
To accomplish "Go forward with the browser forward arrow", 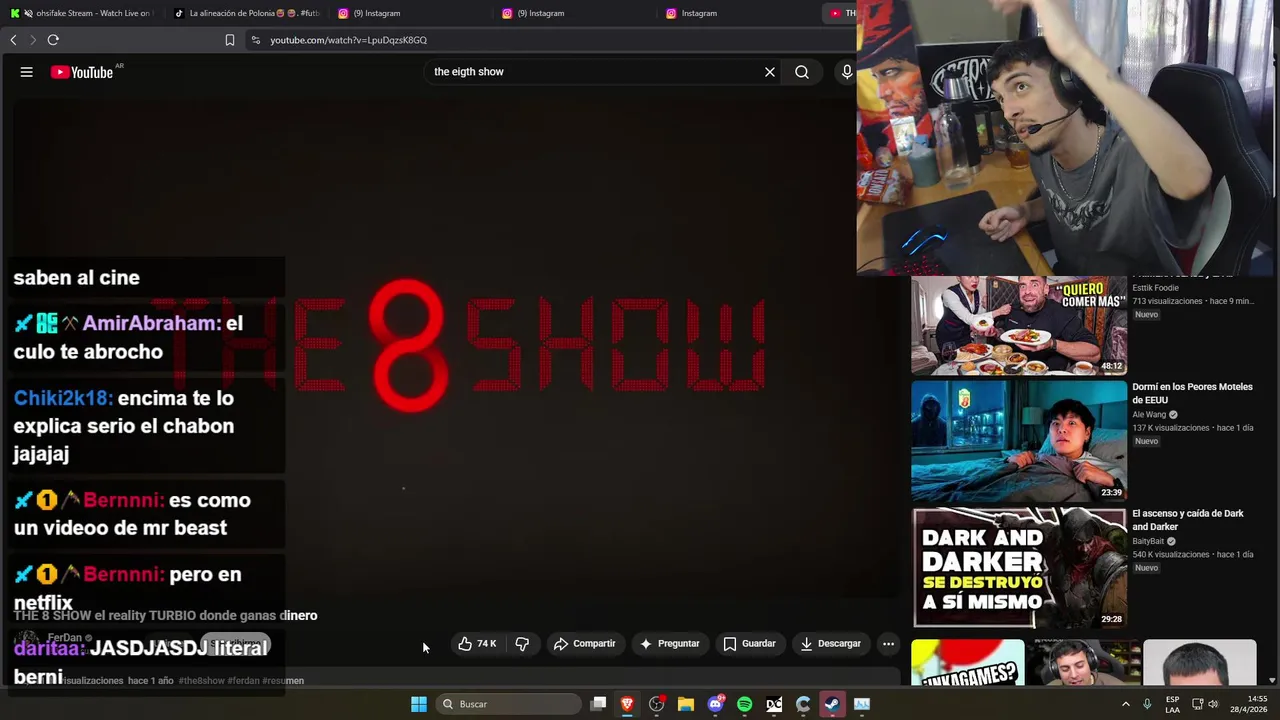I will pyautogui.click(x=32, y=40).
